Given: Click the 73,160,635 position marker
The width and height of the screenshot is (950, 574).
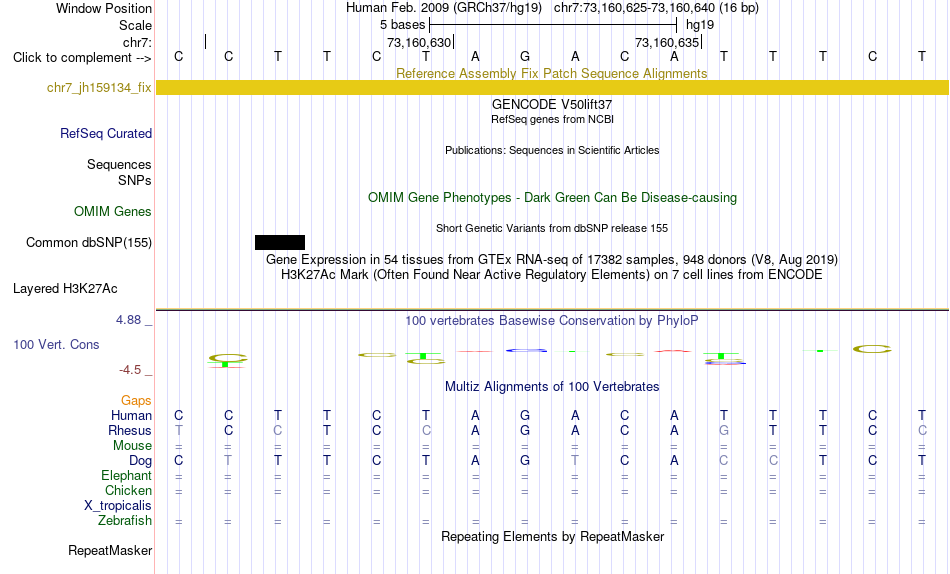Looking at the screenshot, I should (x=668, y=42).
